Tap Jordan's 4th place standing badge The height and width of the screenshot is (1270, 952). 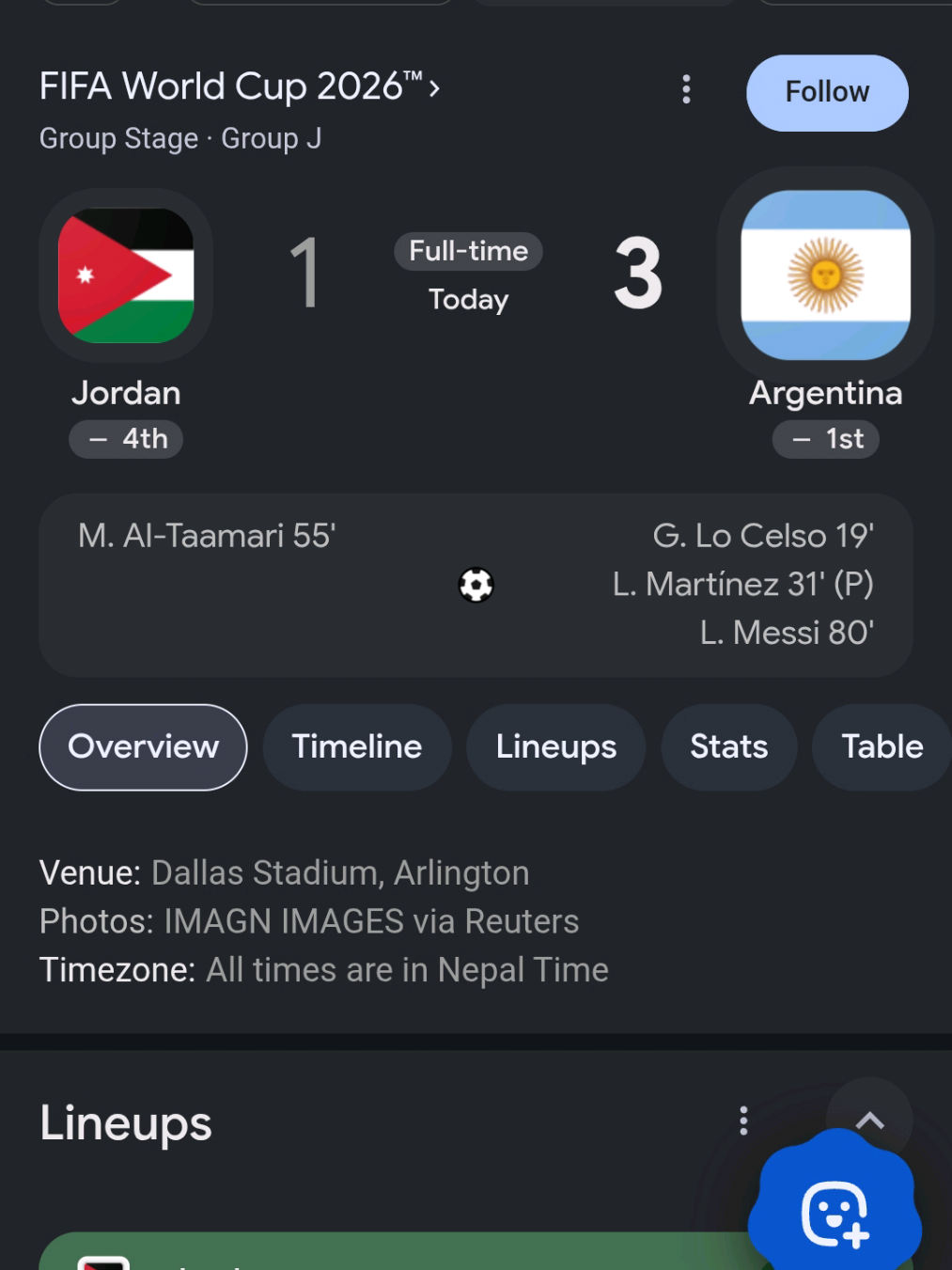tap(126, 439)
